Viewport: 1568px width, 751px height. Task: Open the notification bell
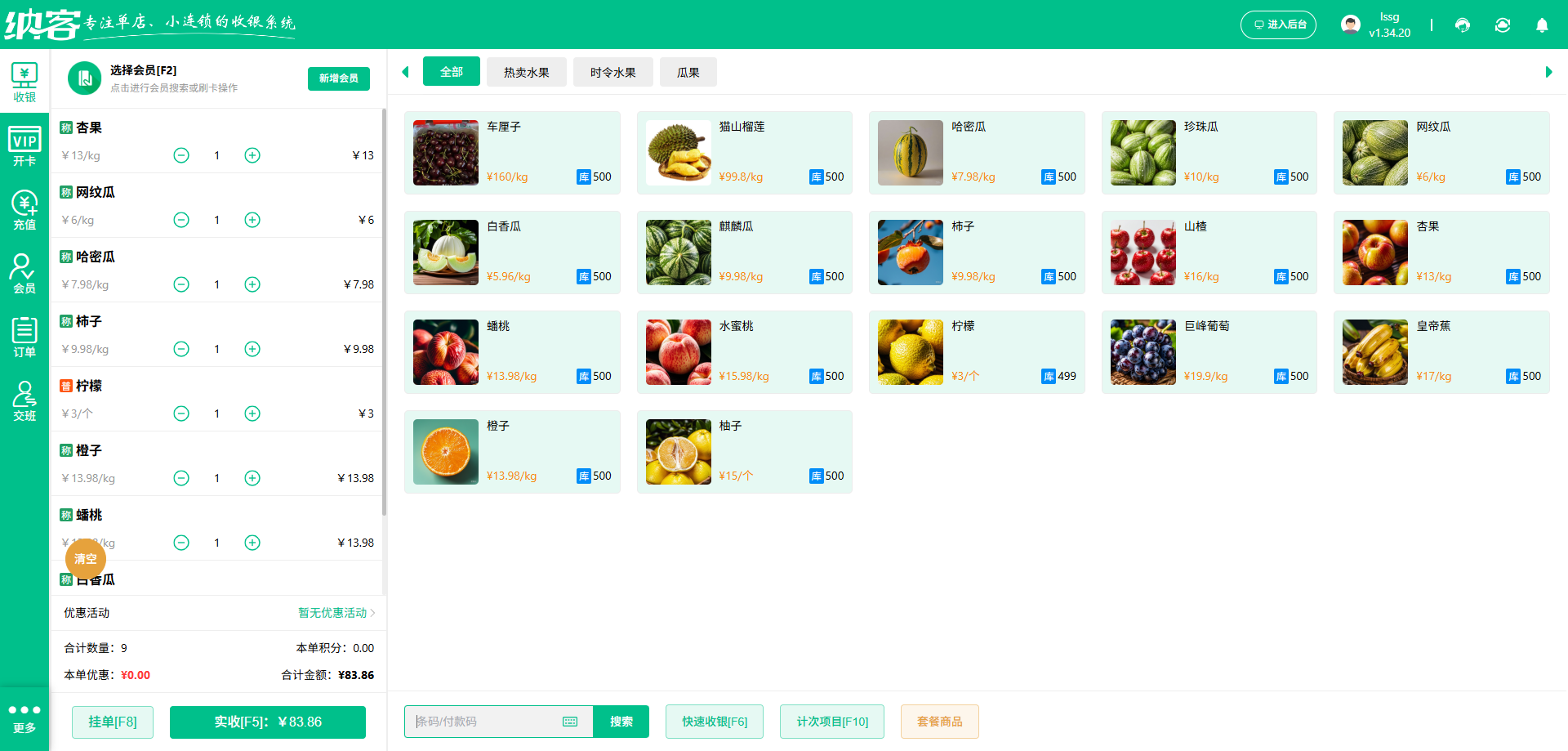tap(1542, 25)
